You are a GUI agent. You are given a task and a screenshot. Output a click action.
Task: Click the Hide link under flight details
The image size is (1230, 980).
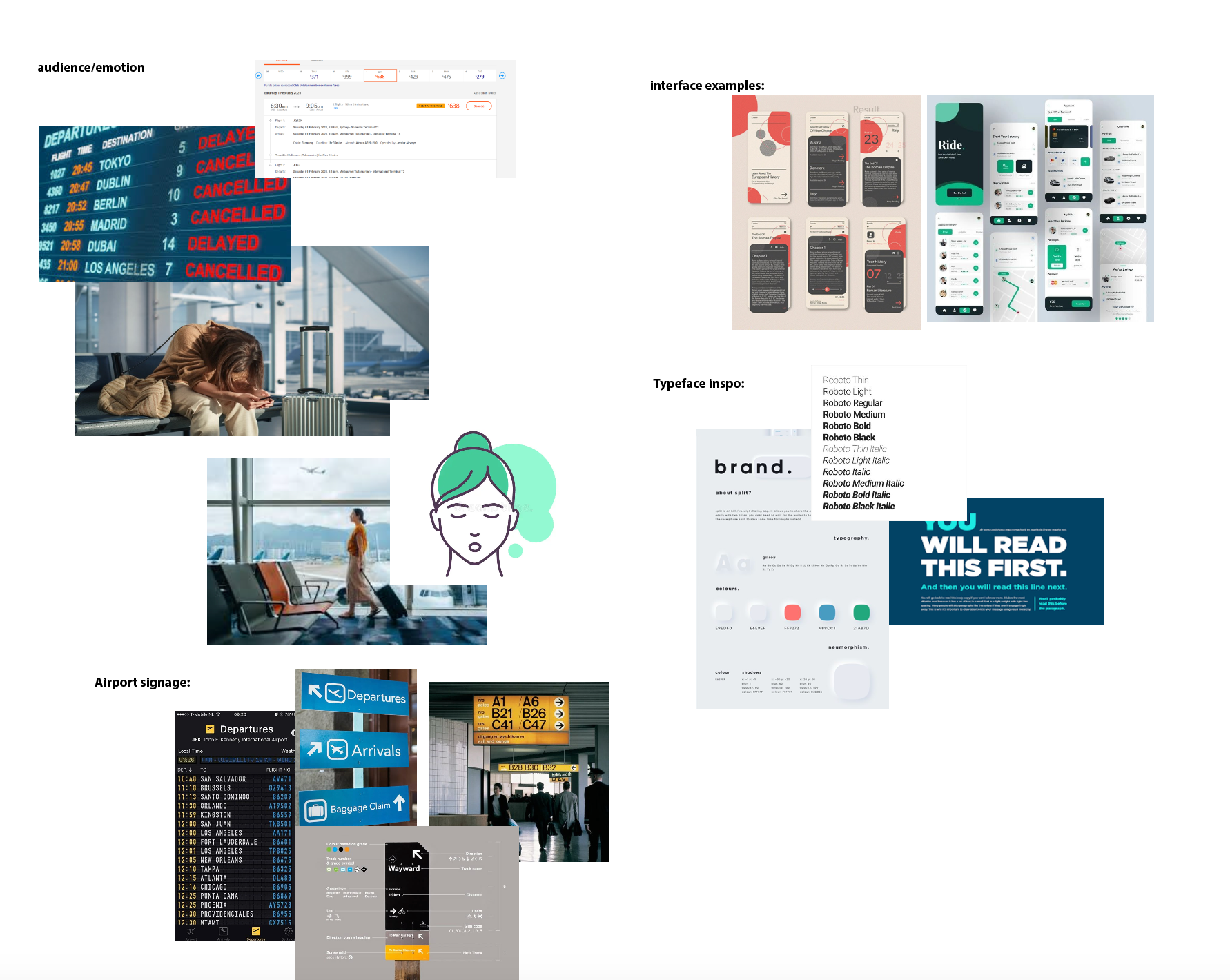(336, 108)
